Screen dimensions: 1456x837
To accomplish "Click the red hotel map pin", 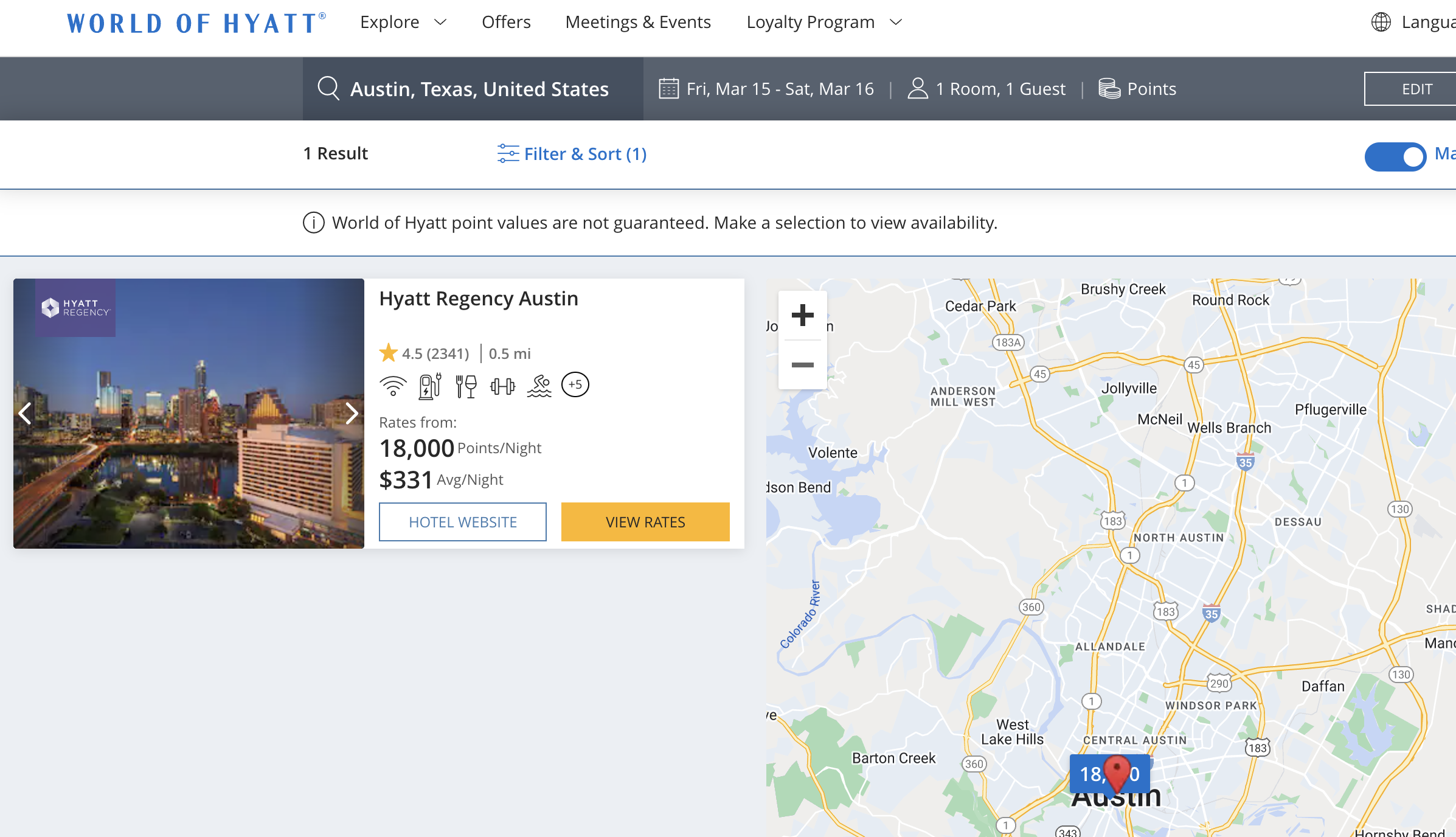I will click(1117, 774).
